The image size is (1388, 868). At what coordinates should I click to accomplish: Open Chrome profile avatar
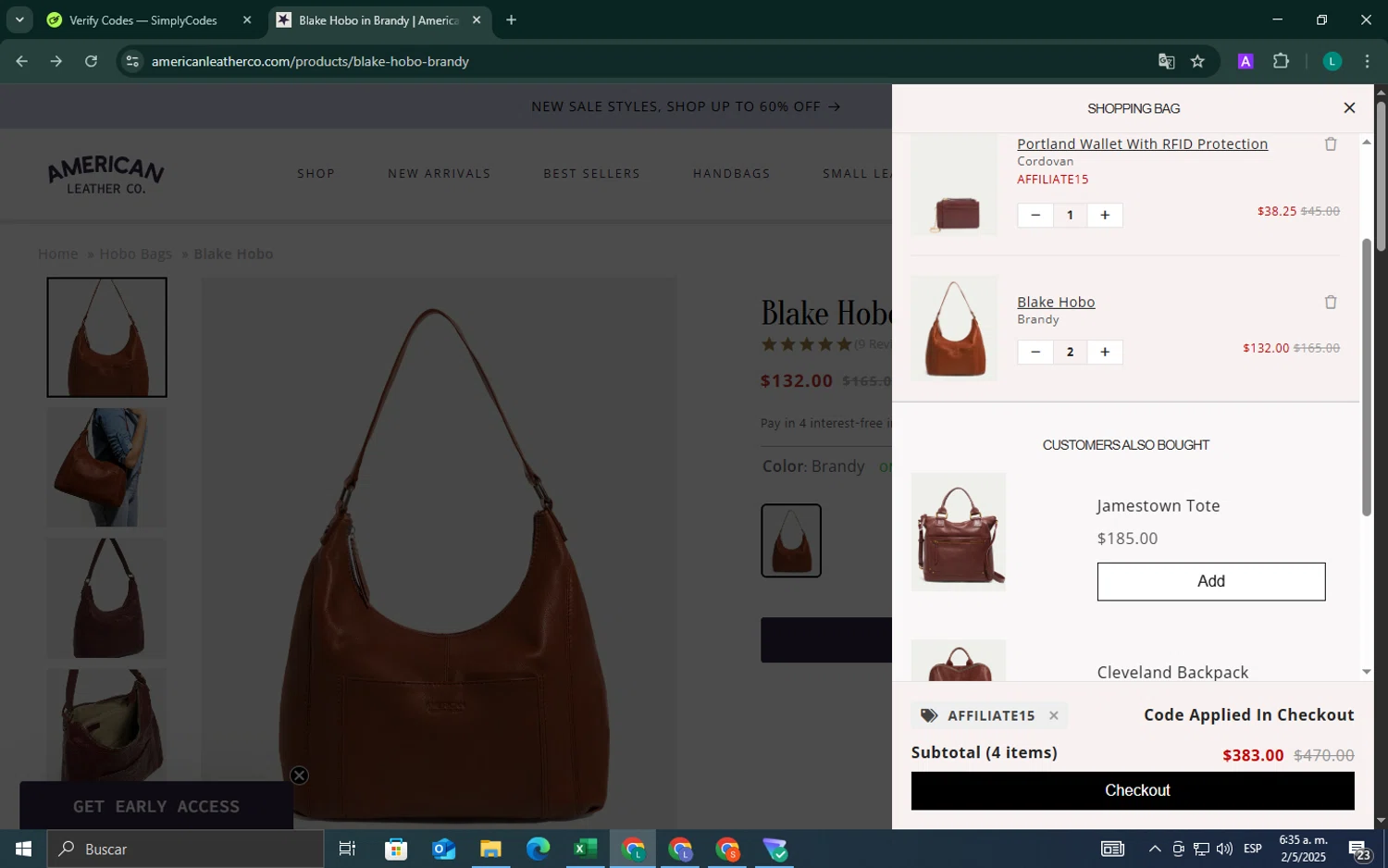pos(1332,62)
